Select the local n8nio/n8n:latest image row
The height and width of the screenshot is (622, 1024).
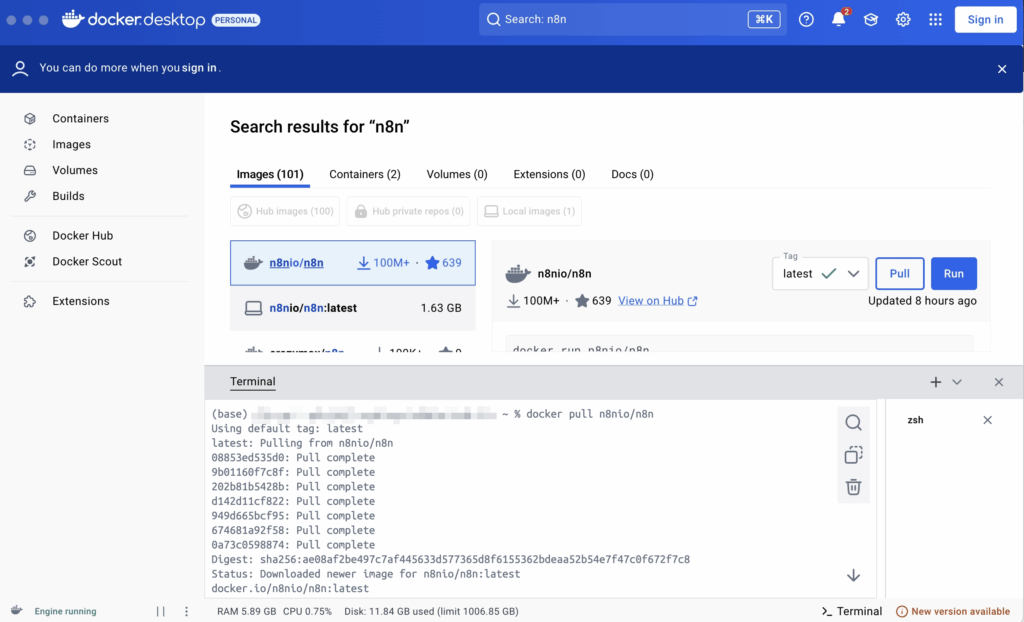(353, 308)
